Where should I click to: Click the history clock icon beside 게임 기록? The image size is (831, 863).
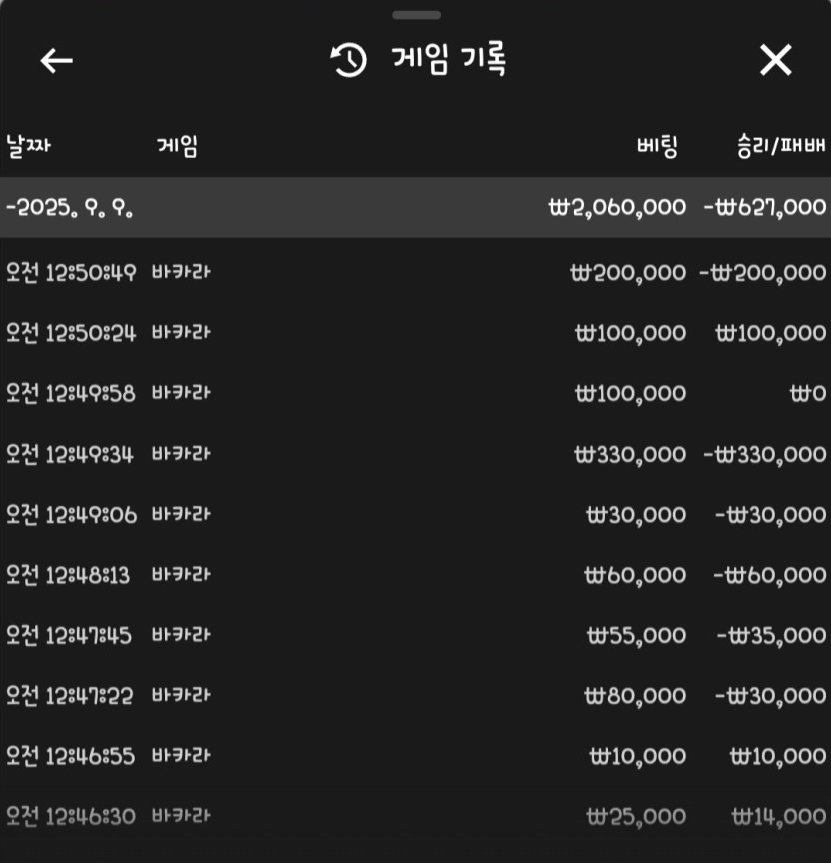click(348, 60)
